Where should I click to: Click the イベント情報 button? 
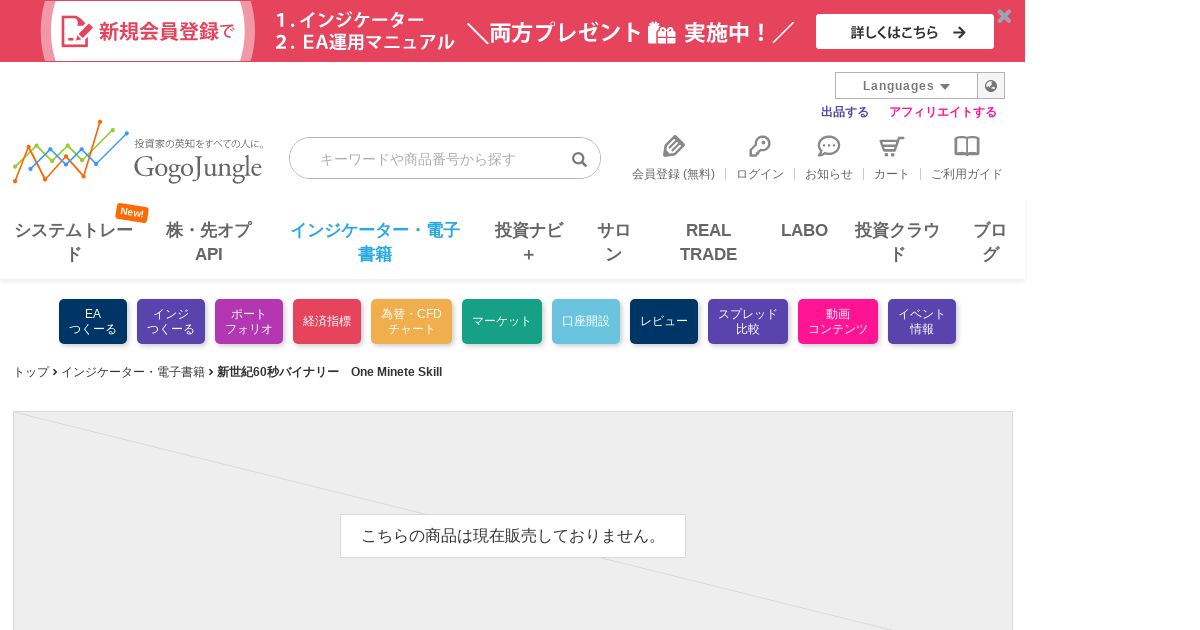[922, 321]
